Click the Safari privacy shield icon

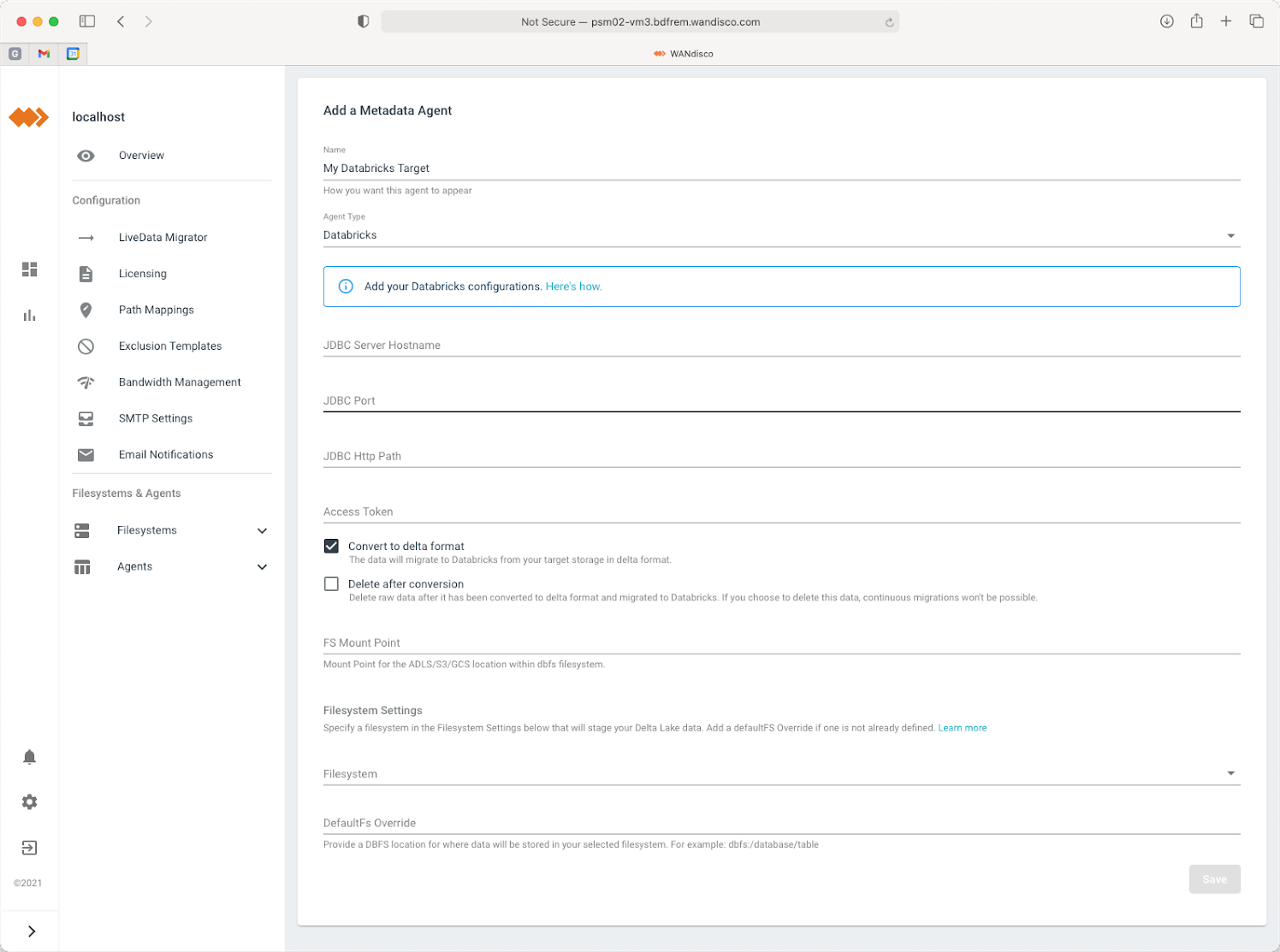click(363, 21)
